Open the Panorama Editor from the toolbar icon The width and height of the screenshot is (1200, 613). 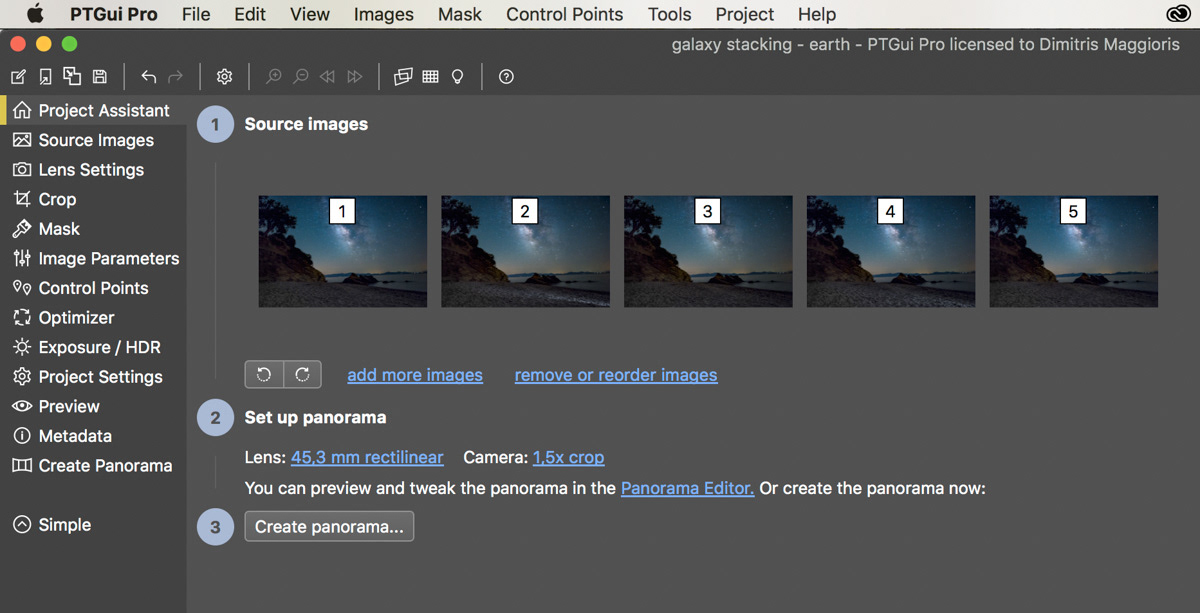coord(403,77)
